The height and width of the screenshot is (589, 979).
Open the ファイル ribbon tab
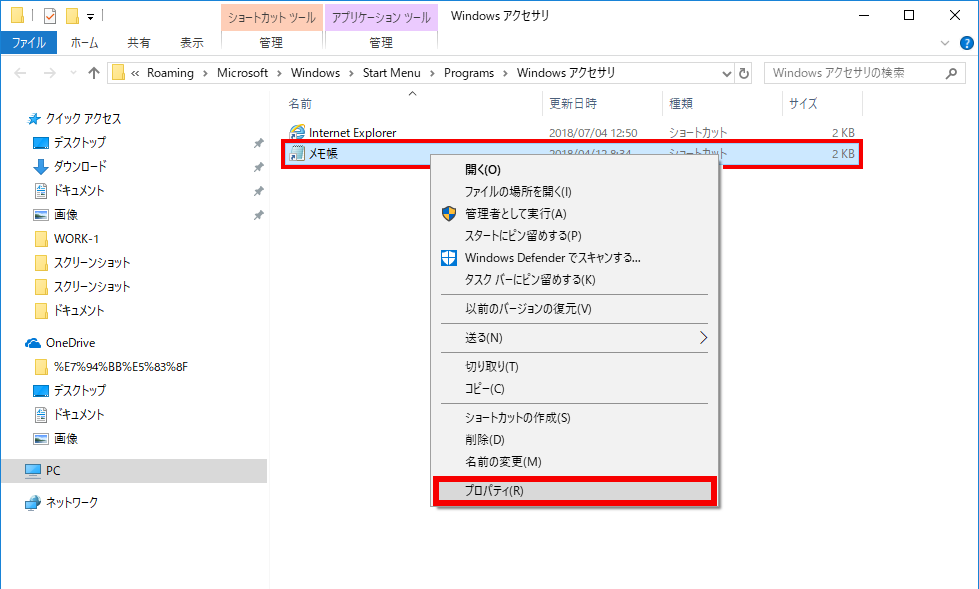pos(29,42)
